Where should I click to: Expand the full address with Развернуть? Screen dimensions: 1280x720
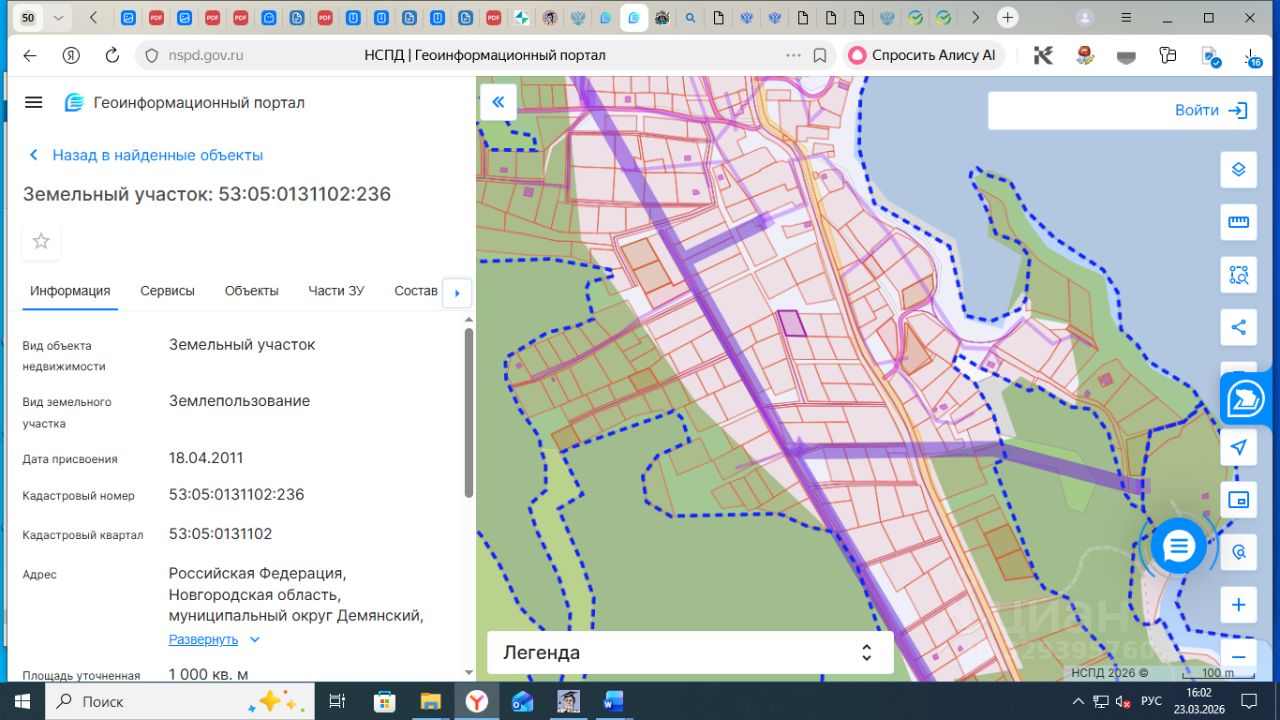[204, 639]
